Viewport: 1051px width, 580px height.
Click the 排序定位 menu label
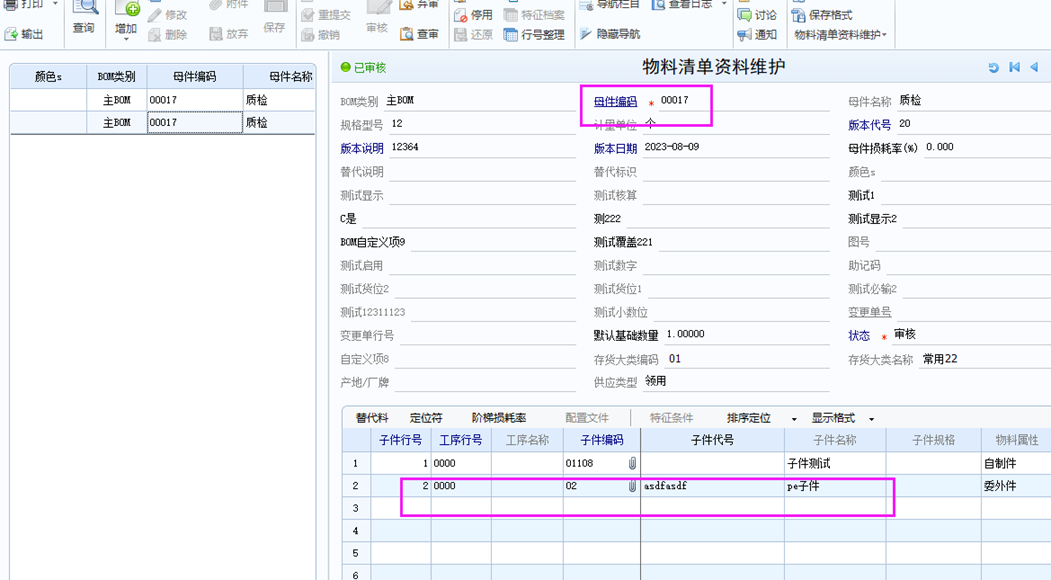point(749,418)
